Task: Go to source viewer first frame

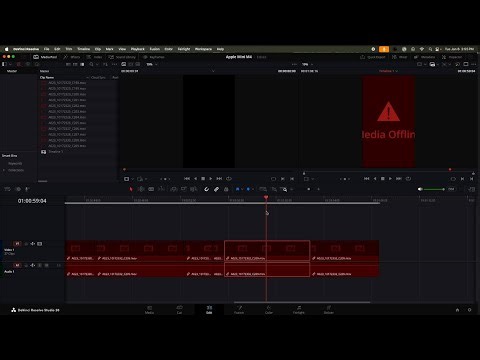Action: [187, 179]
